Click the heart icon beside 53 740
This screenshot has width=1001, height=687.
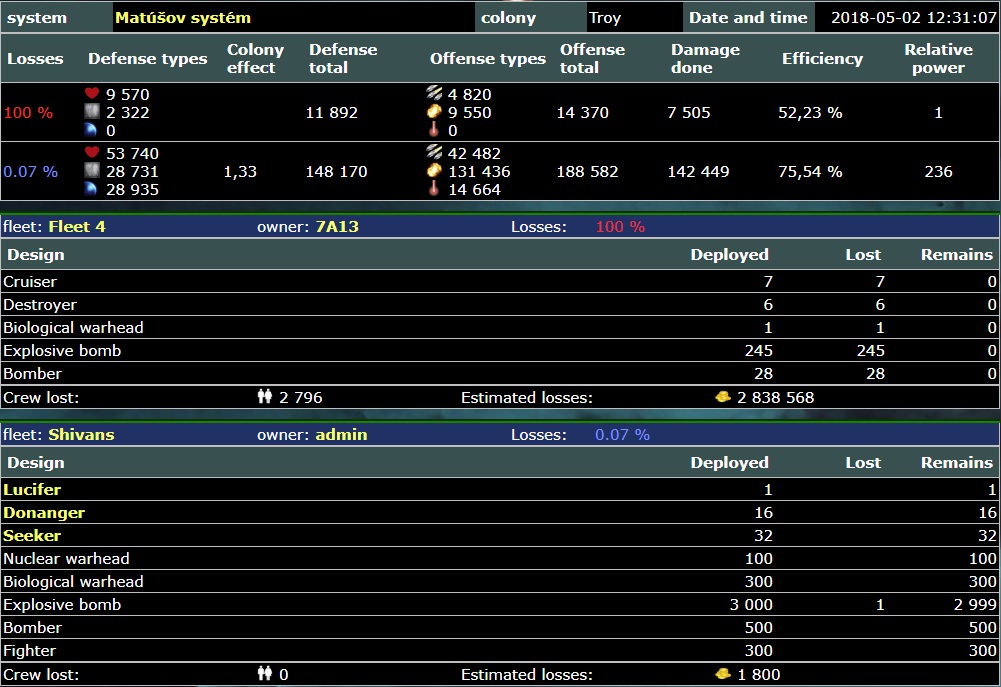92,153
